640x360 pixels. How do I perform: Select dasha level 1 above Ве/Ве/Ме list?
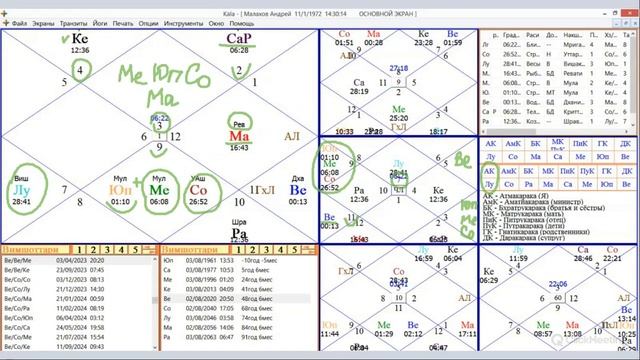point(79,250)
